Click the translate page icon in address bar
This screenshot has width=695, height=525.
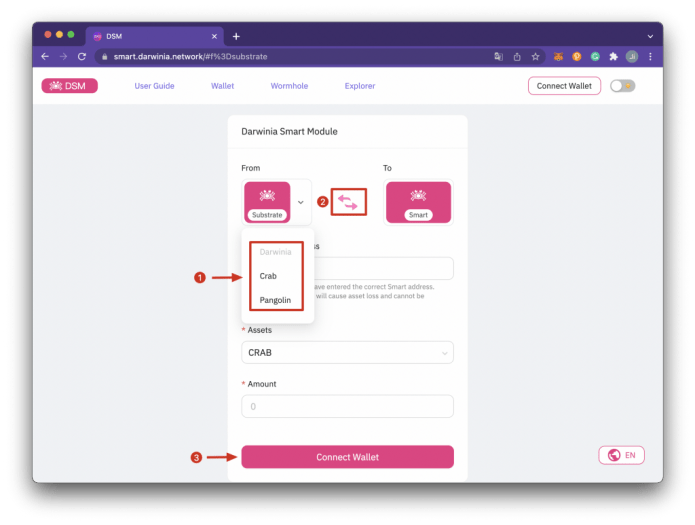click(x=499, y=56)
